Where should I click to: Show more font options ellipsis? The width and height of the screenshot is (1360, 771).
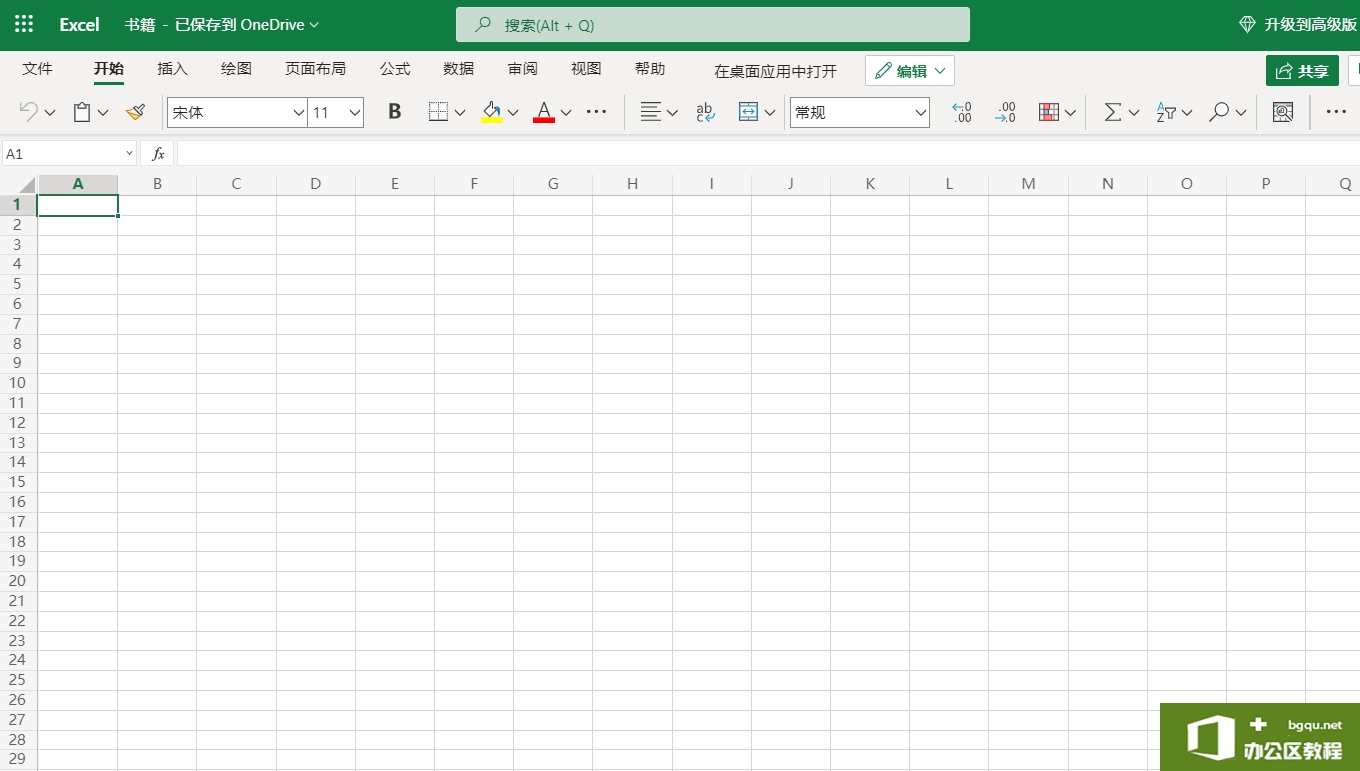[597, 112]
